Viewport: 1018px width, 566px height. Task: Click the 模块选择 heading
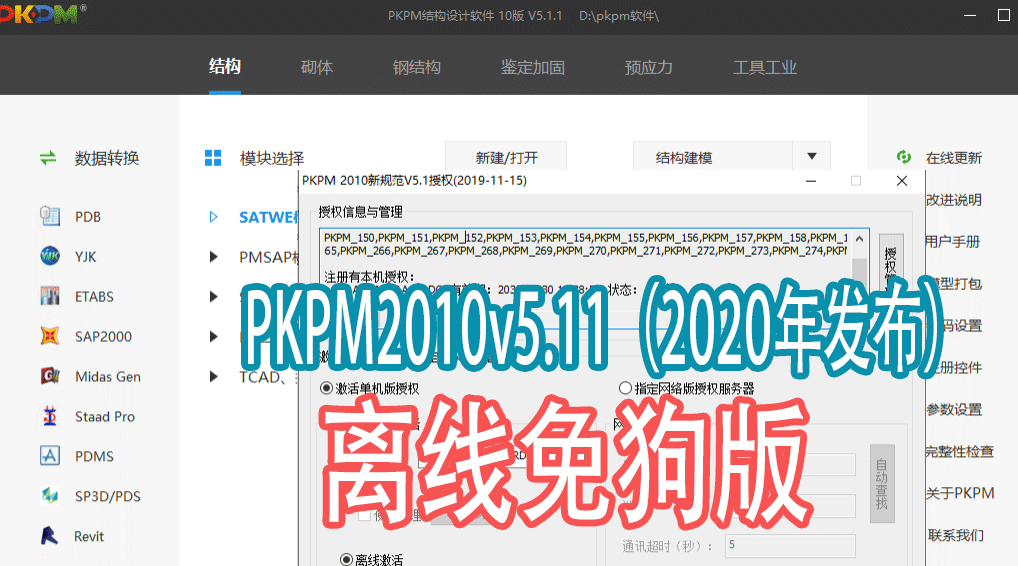(271, 158)
